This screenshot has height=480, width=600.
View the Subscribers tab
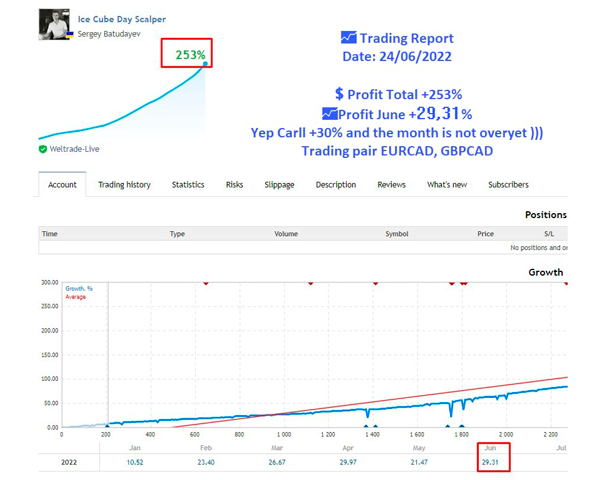tap(508, 185)
